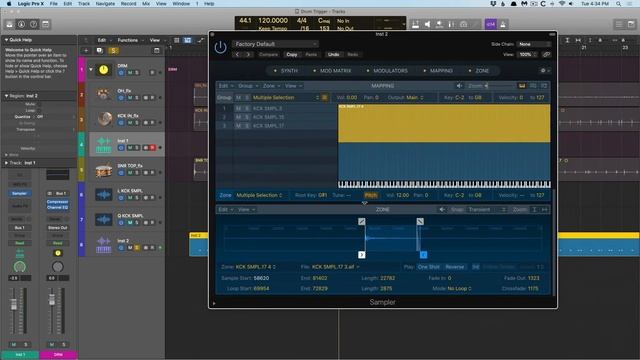Click the purple 1234 count-in button
The width and height of the screenshot is (640, 360).
click(491, 24)
